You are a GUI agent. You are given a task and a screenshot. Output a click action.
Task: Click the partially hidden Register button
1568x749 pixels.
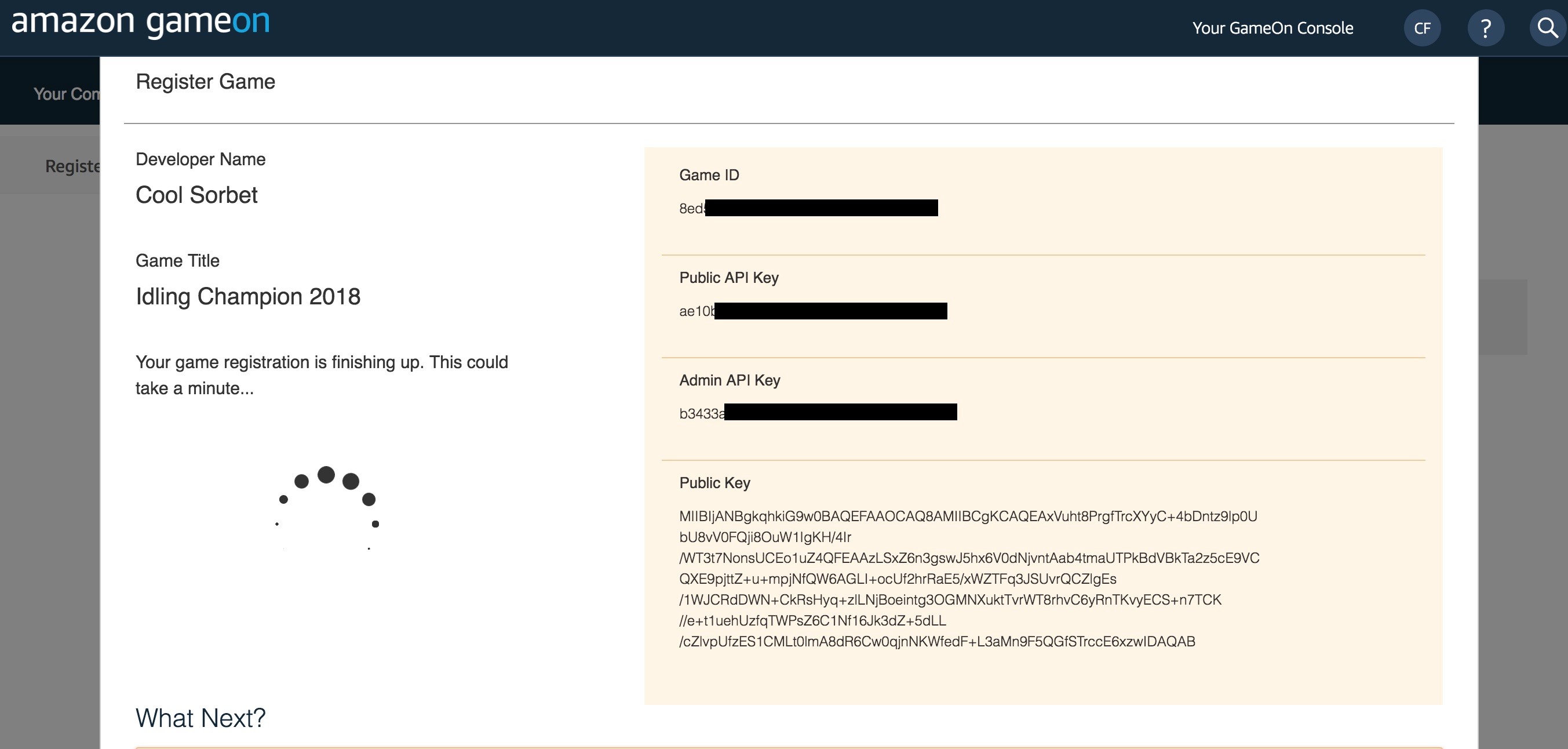click(x=72, y=166)
